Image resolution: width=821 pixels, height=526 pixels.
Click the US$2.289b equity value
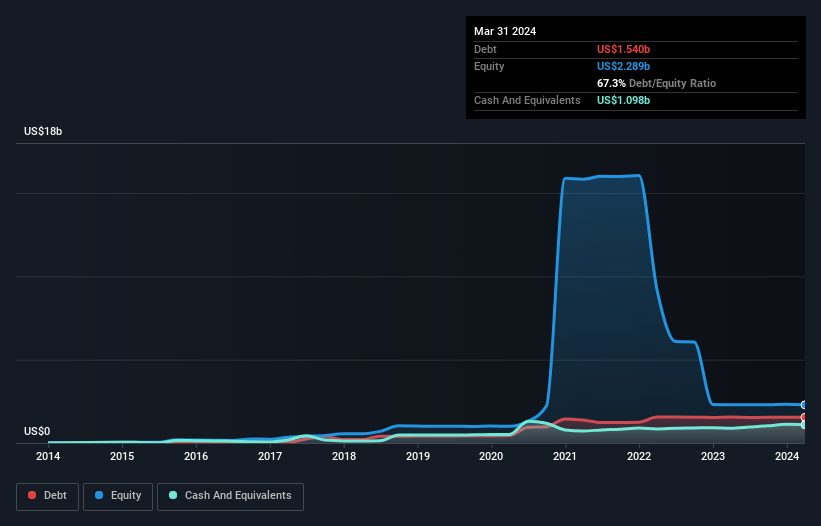623,66
